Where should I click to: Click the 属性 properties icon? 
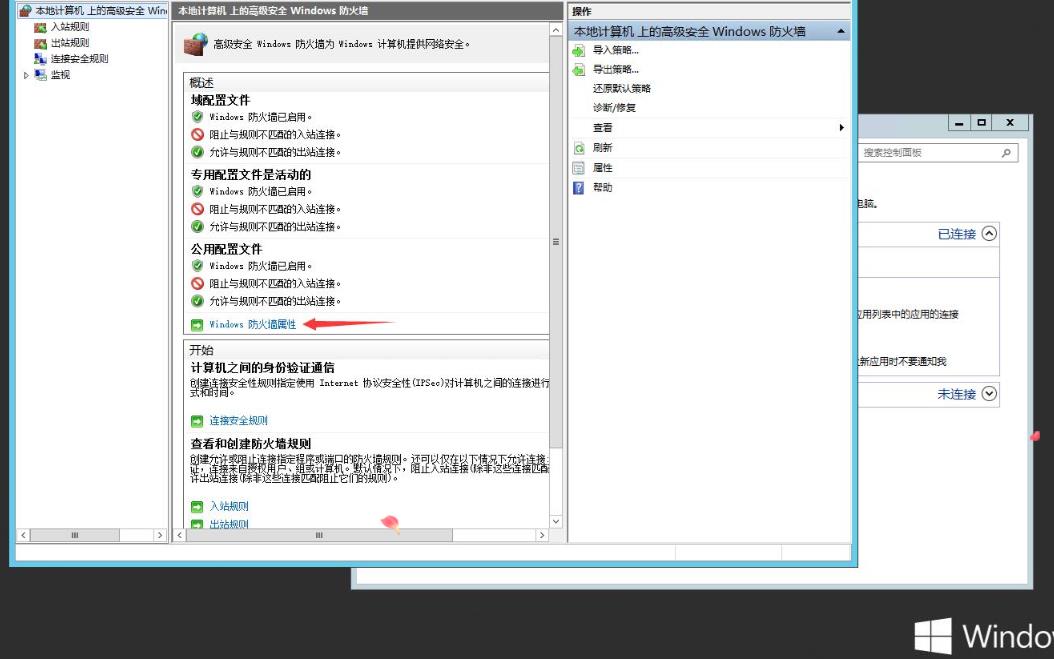pyautogui.click(x=579, y=168)
